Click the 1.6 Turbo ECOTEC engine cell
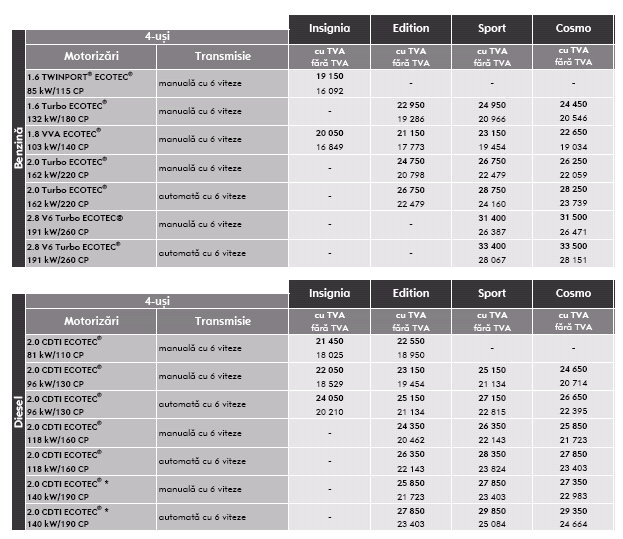The width and height of the screenshot is (623, 539). coord(91,111)
